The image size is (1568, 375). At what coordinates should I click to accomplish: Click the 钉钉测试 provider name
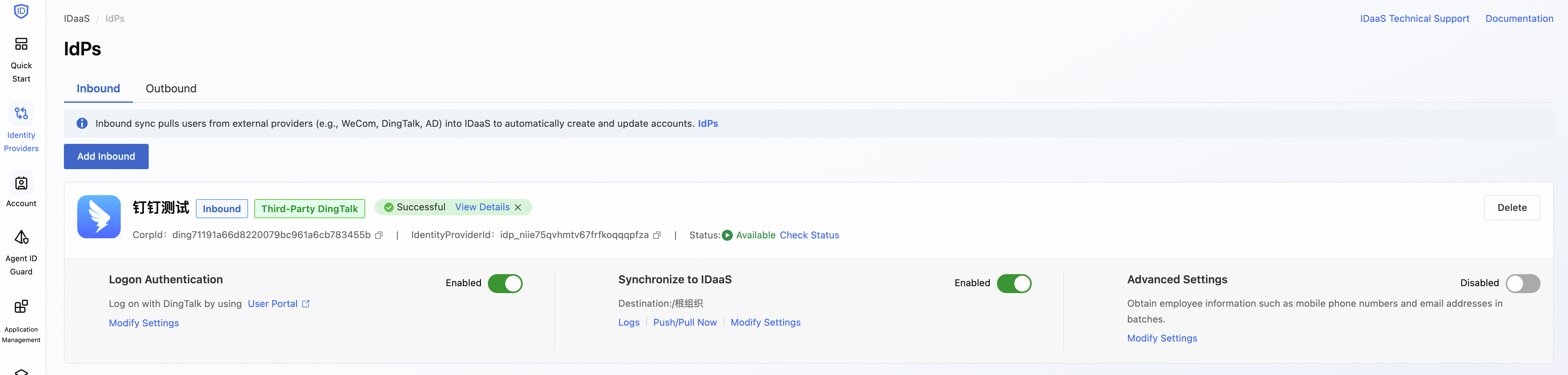[161, 208]
